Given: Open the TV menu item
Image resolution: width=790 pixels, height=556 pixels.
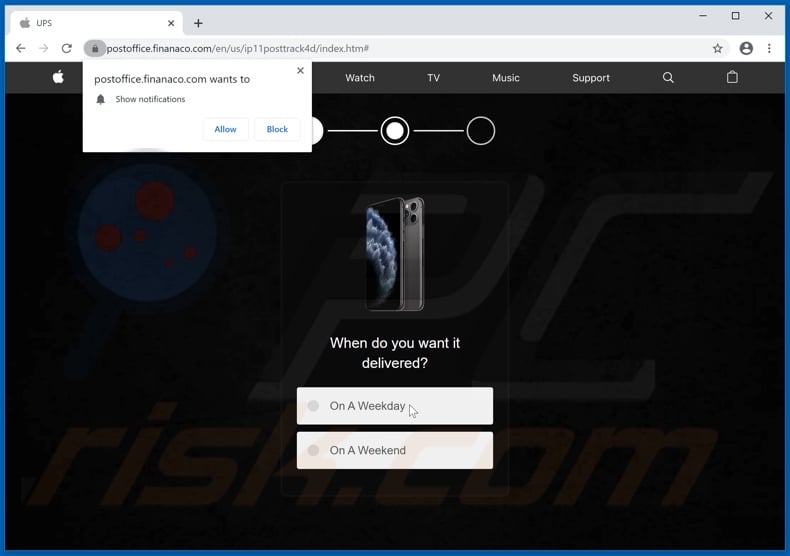Looking at the screenshot, I should [x=433, y=78].
